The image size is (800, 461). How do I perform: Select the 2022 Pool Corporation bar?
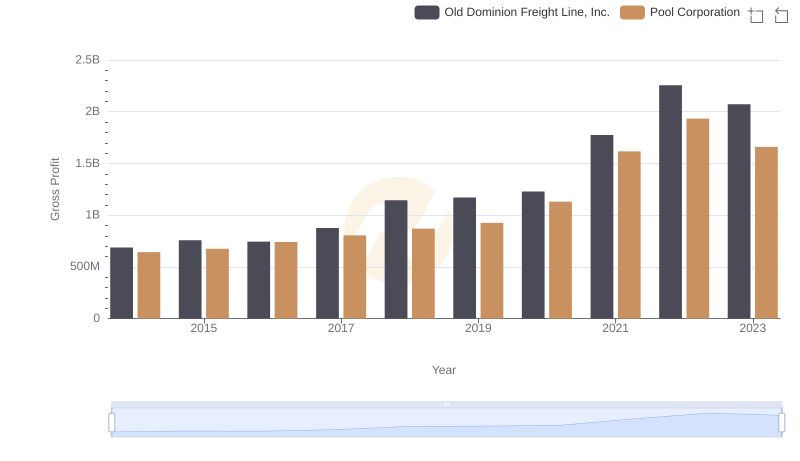(698, 218)
